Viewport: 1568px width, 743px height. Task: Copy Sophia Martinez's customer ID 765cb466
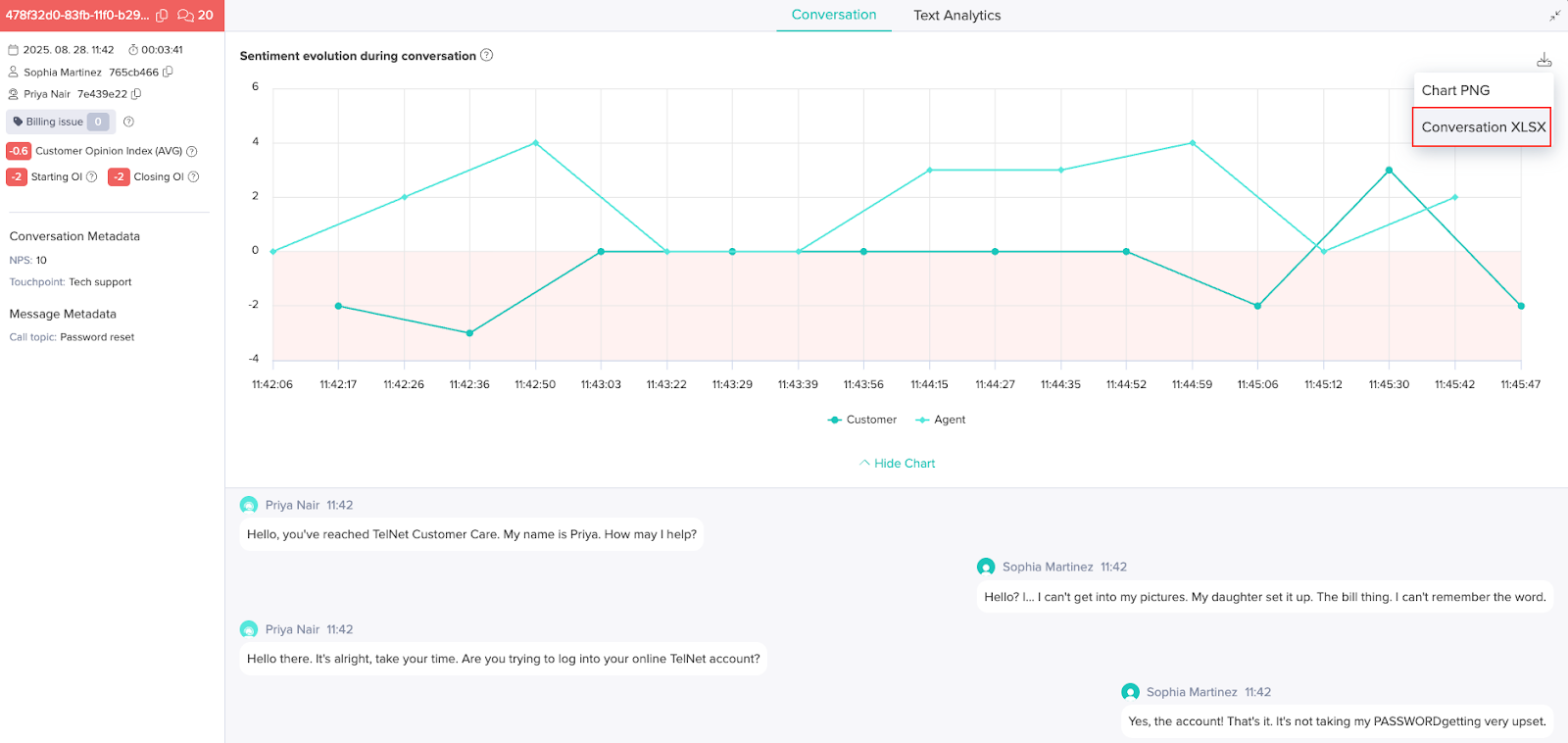168,72
